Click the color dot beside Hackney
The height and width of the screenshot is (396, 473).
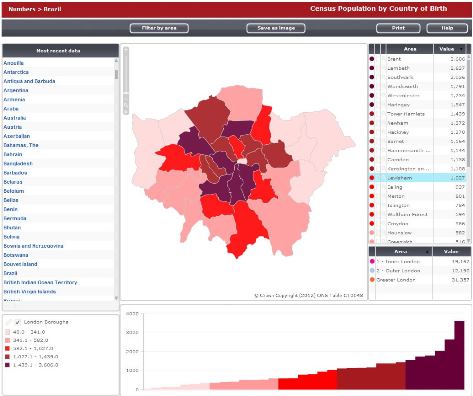[372, 132]
